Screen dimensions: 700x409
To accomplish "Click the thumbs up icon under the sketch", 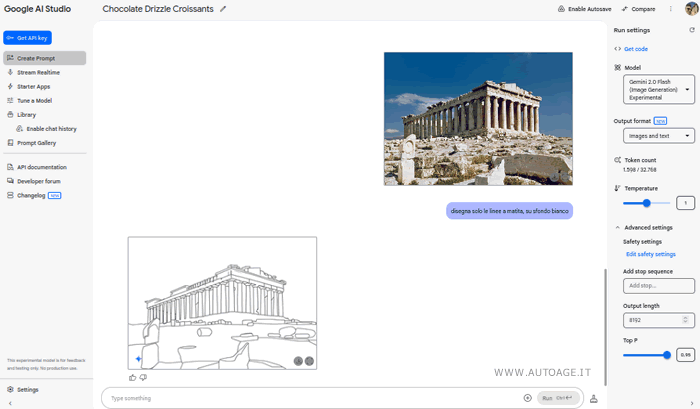I will pos(133,377).
